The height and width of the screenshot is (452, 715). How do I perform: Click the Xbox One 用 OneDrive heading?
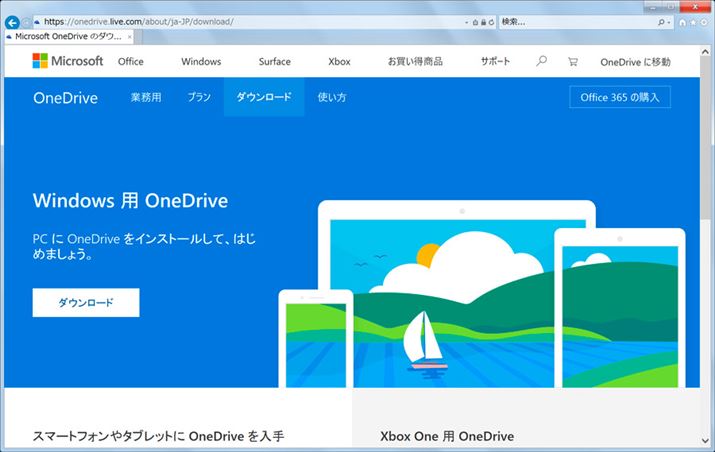[x=447, y=436]
